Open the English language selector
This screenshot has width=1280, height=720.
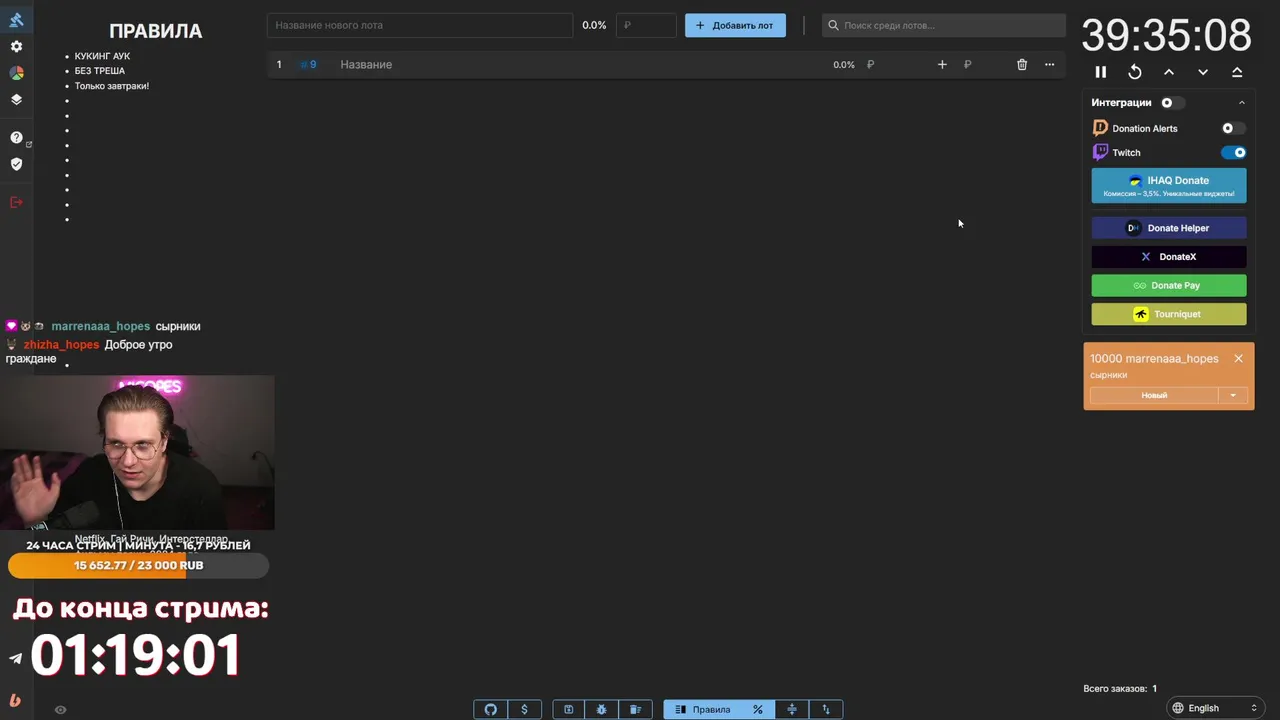pos(1216,708)
